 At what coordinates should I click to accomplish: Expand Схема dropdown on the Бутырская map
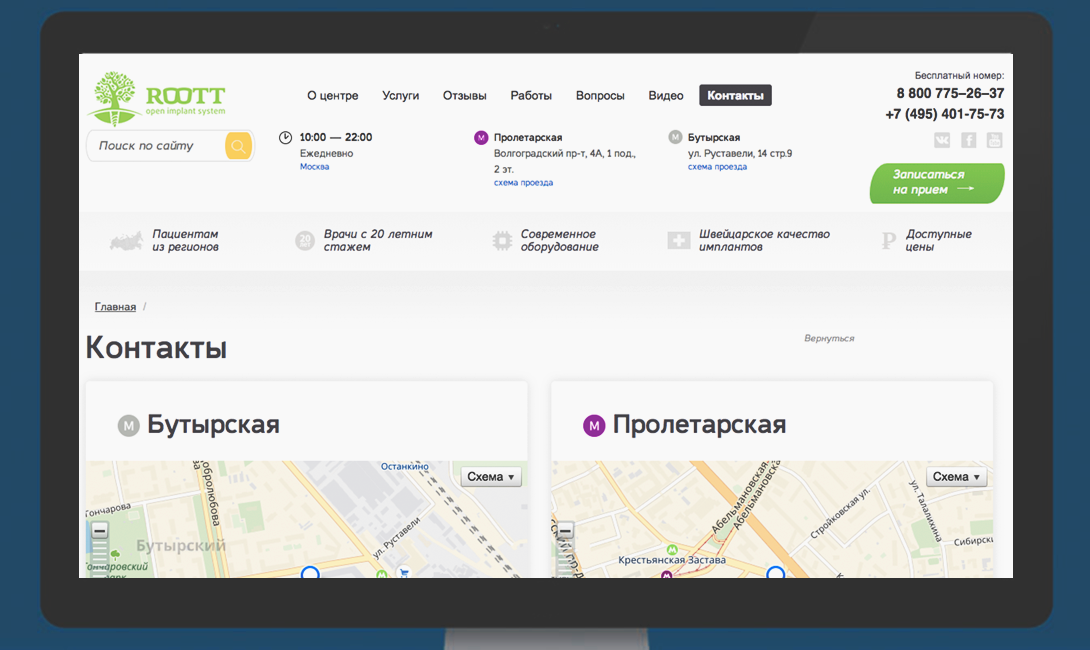coord(491,477)
